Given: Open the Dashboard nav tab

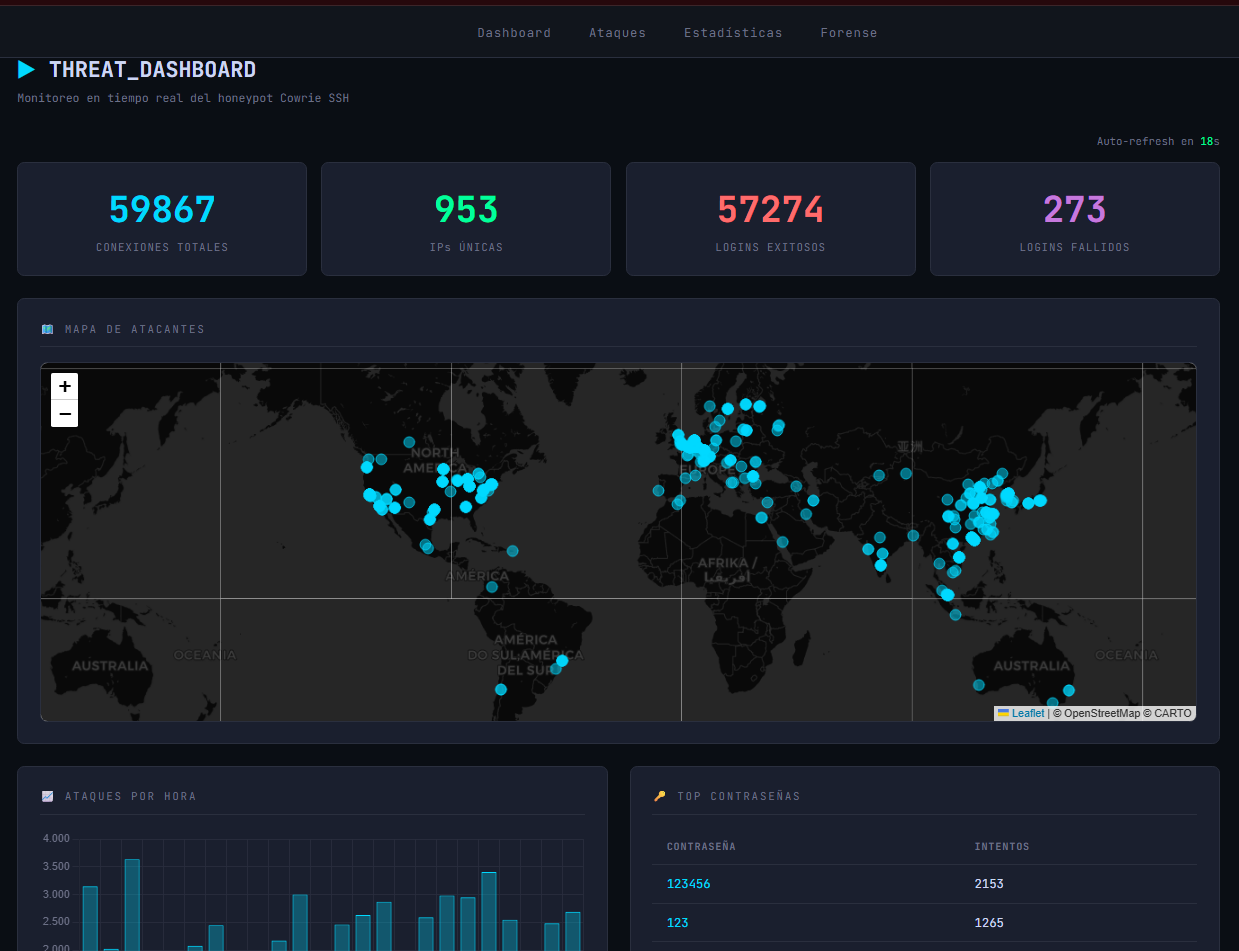Looking at the screenshot, I should tap(514, 33).
